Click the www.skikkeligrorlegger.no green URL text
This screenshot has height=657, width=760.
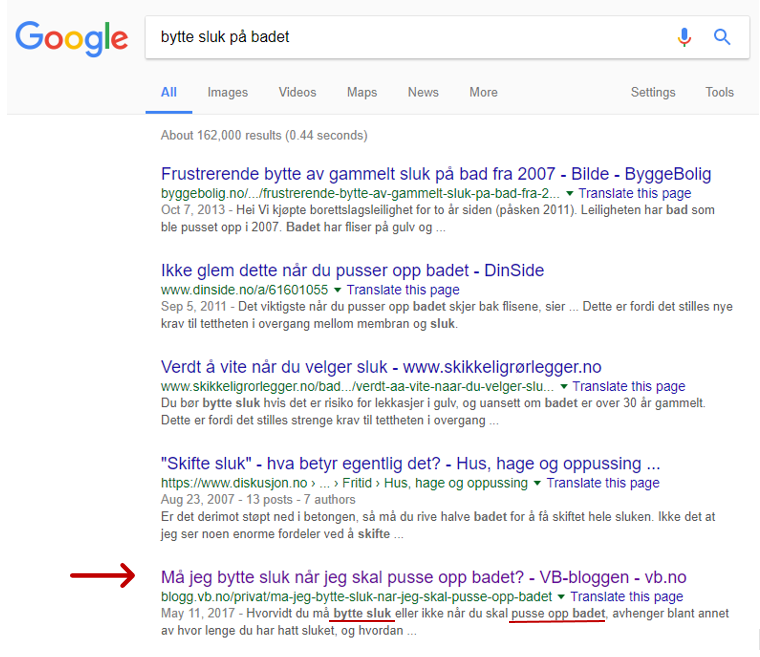[357, 386]
